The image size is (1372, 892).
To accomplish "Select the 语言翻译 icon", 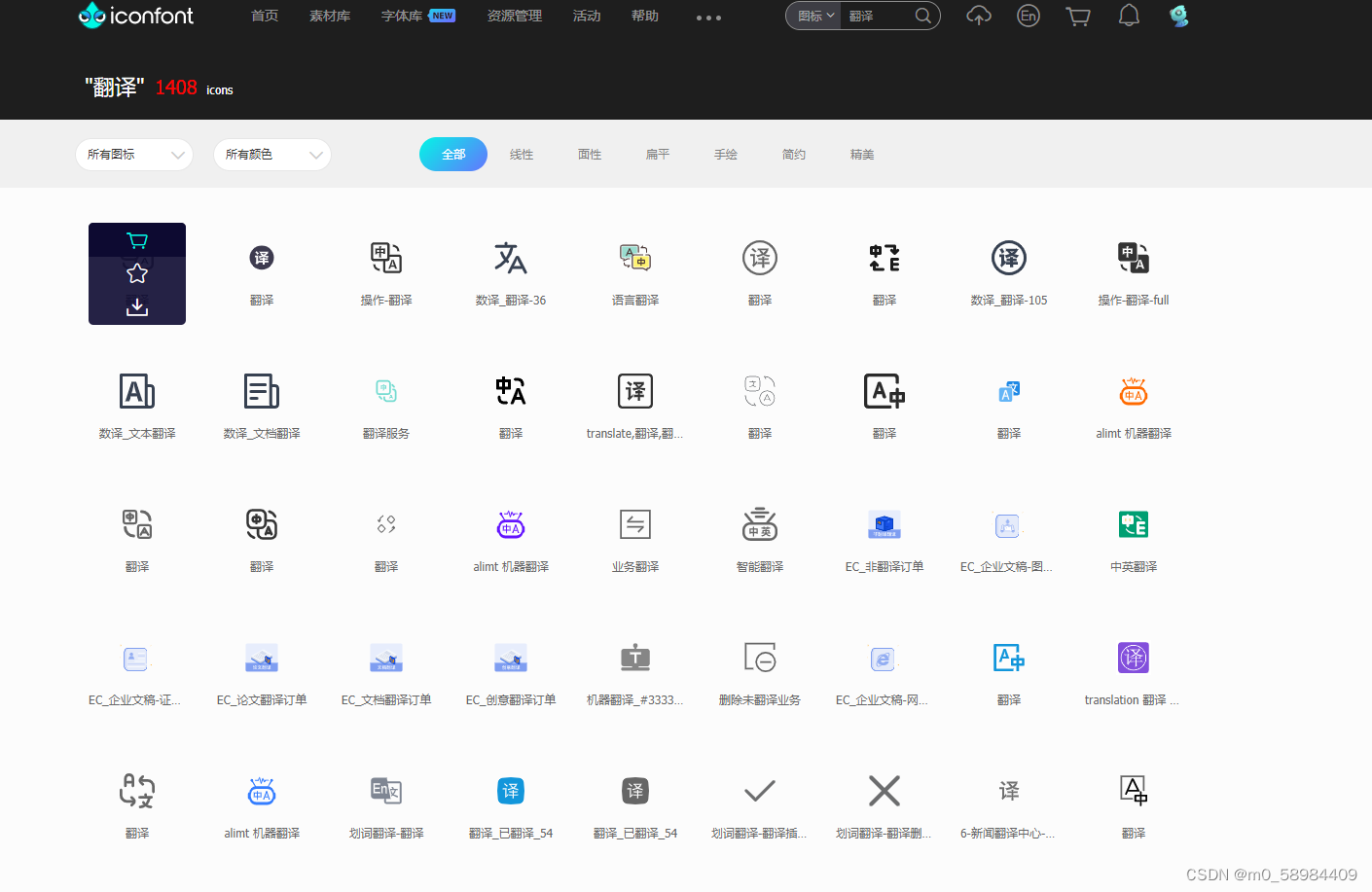I will [x=635, y=258].
